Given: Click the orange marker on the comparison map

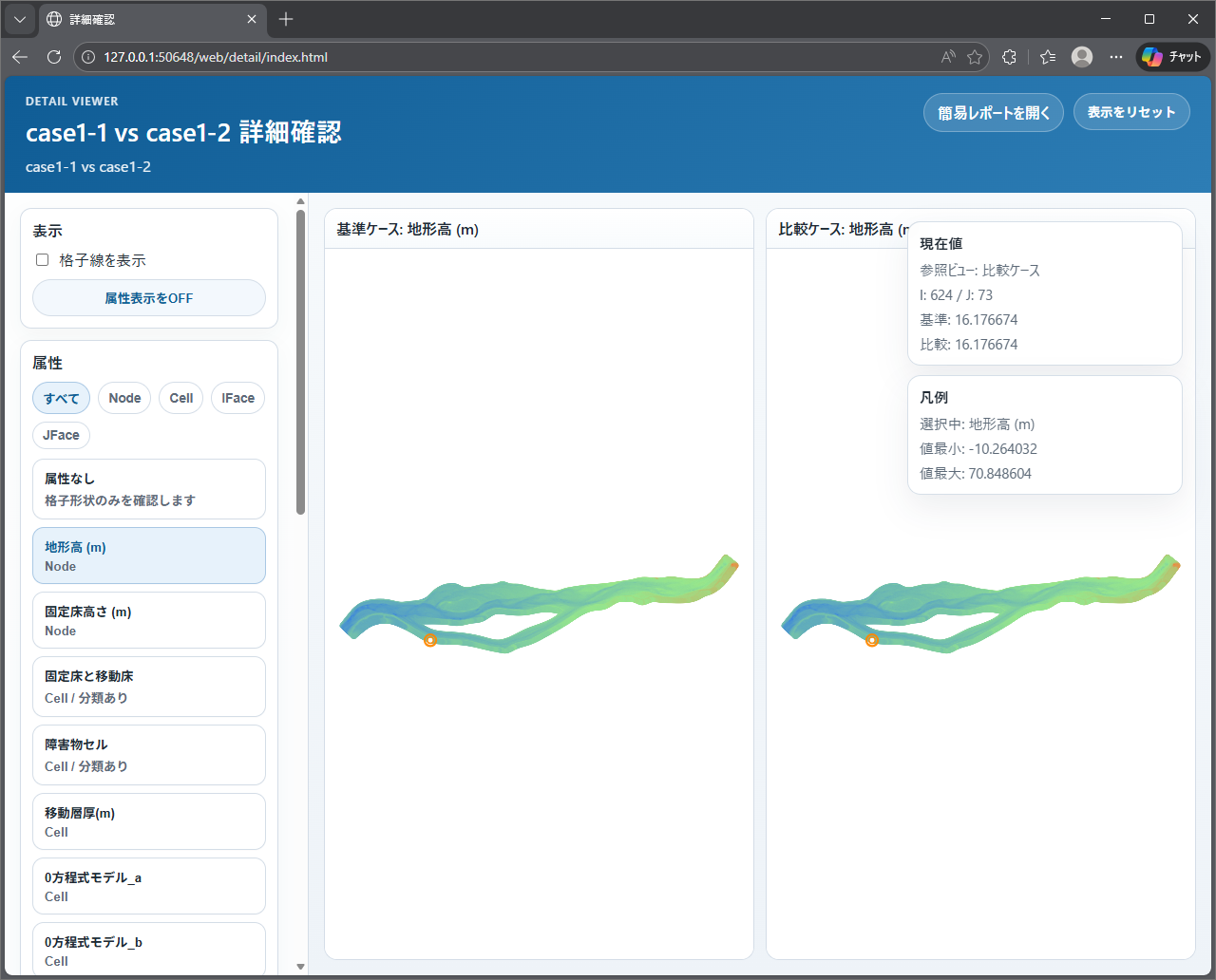Looking at the screenshot, I should click(x=872, y=640).
